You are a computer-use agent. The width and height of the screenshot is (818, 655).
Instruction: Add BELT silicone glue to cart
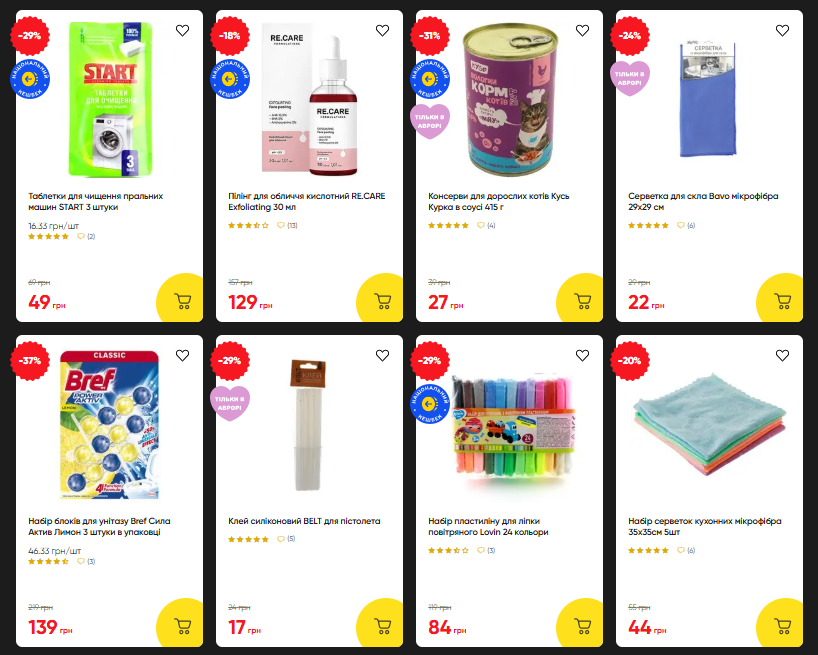click(x=381, y=624)
